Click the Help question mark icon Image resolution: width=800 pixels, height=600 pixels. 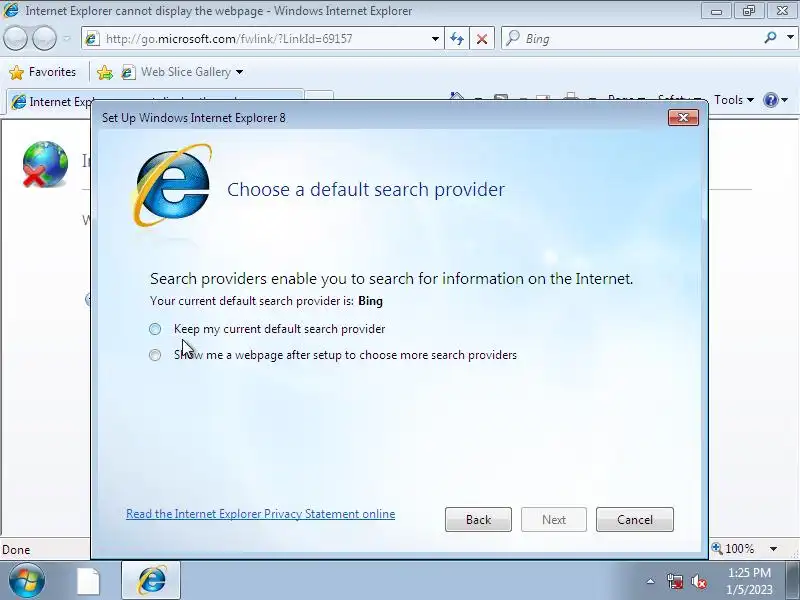(770, 100)
